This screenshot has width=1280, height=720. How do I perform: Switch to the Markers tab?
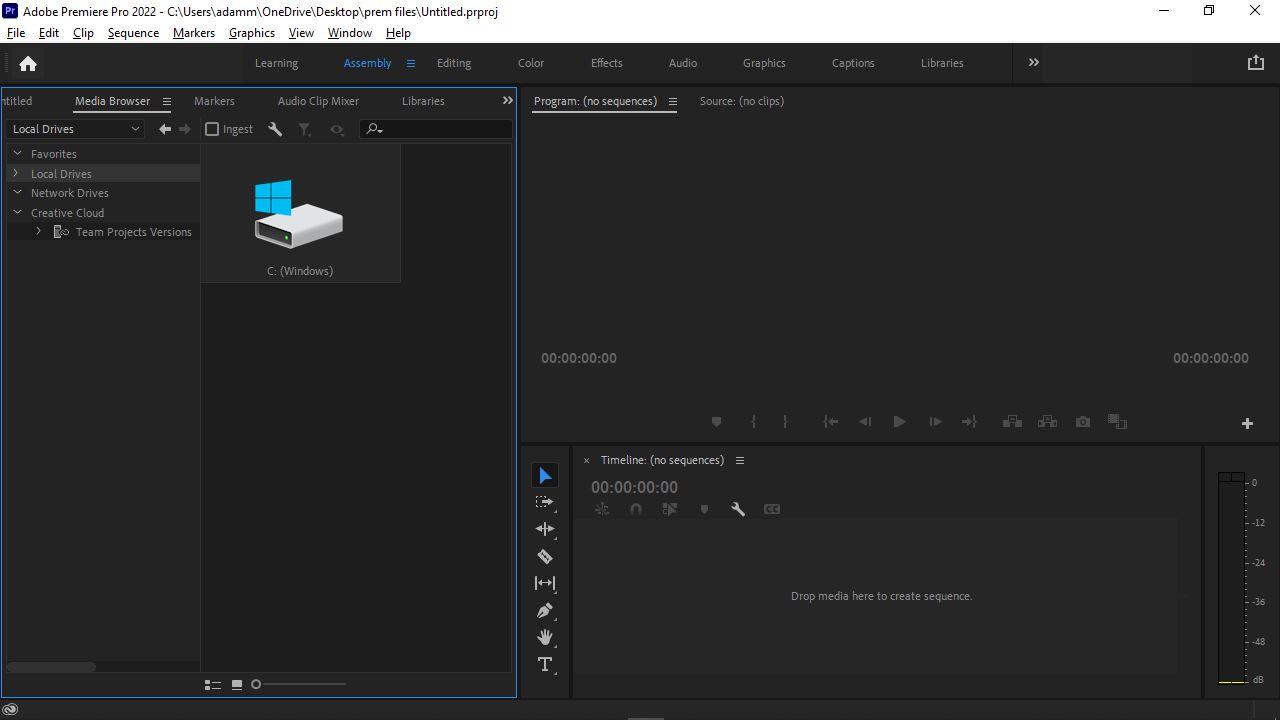coord(214,101)
